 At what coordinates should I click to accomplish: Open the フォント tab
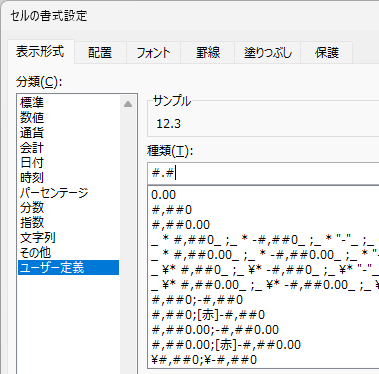coord(153,53)
